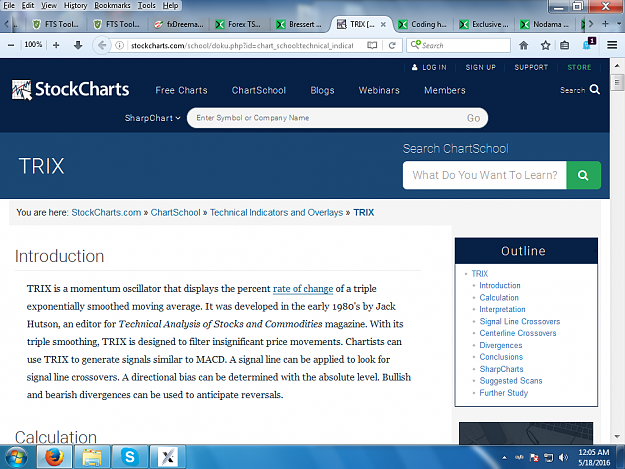Switch to the Exclusive tab
Screen dimensions: 625x469
tap(484, 24)
